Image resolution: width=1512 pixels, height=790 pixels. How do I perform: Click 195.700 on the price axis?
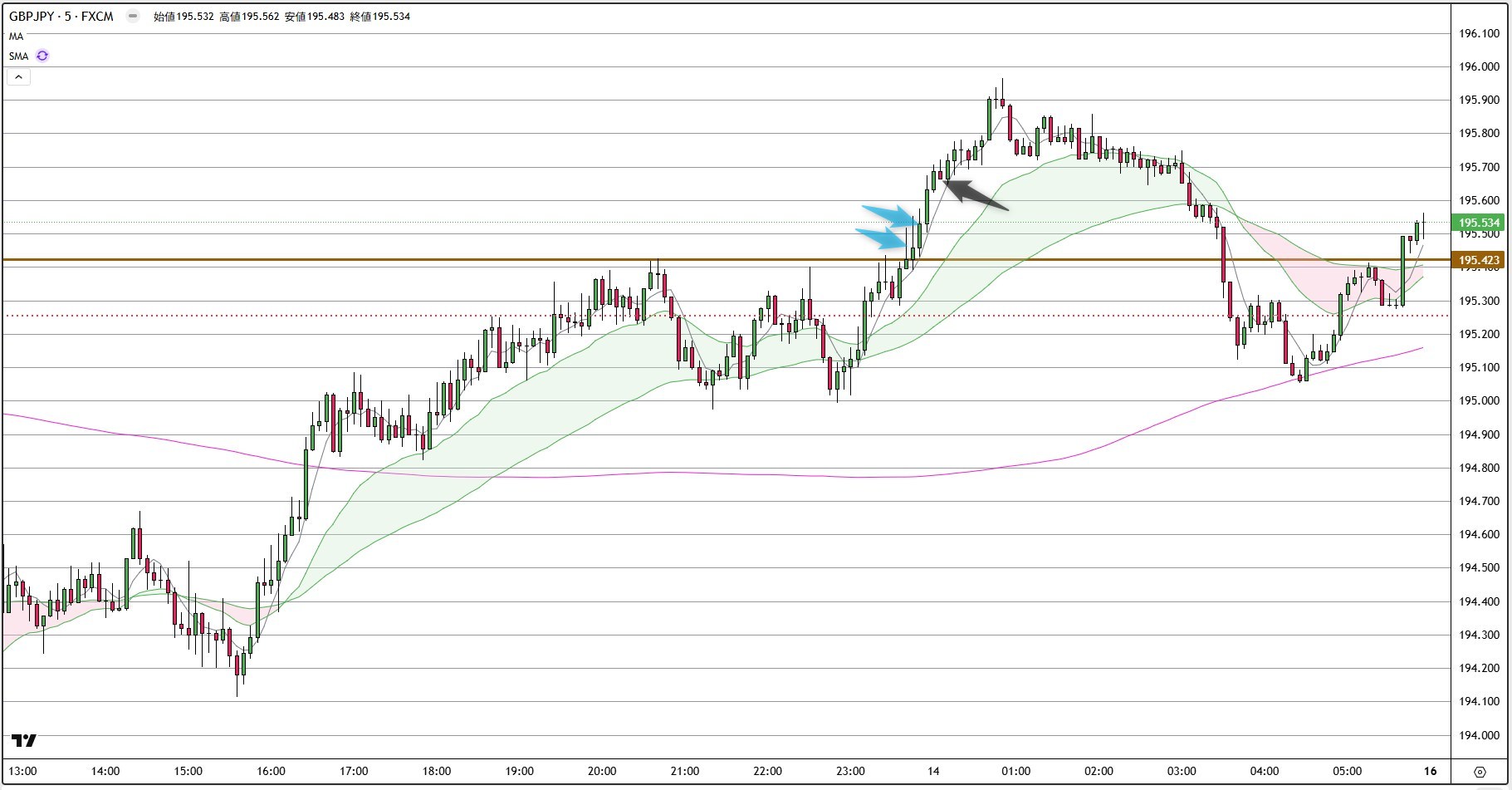(x=1480, y=167)
